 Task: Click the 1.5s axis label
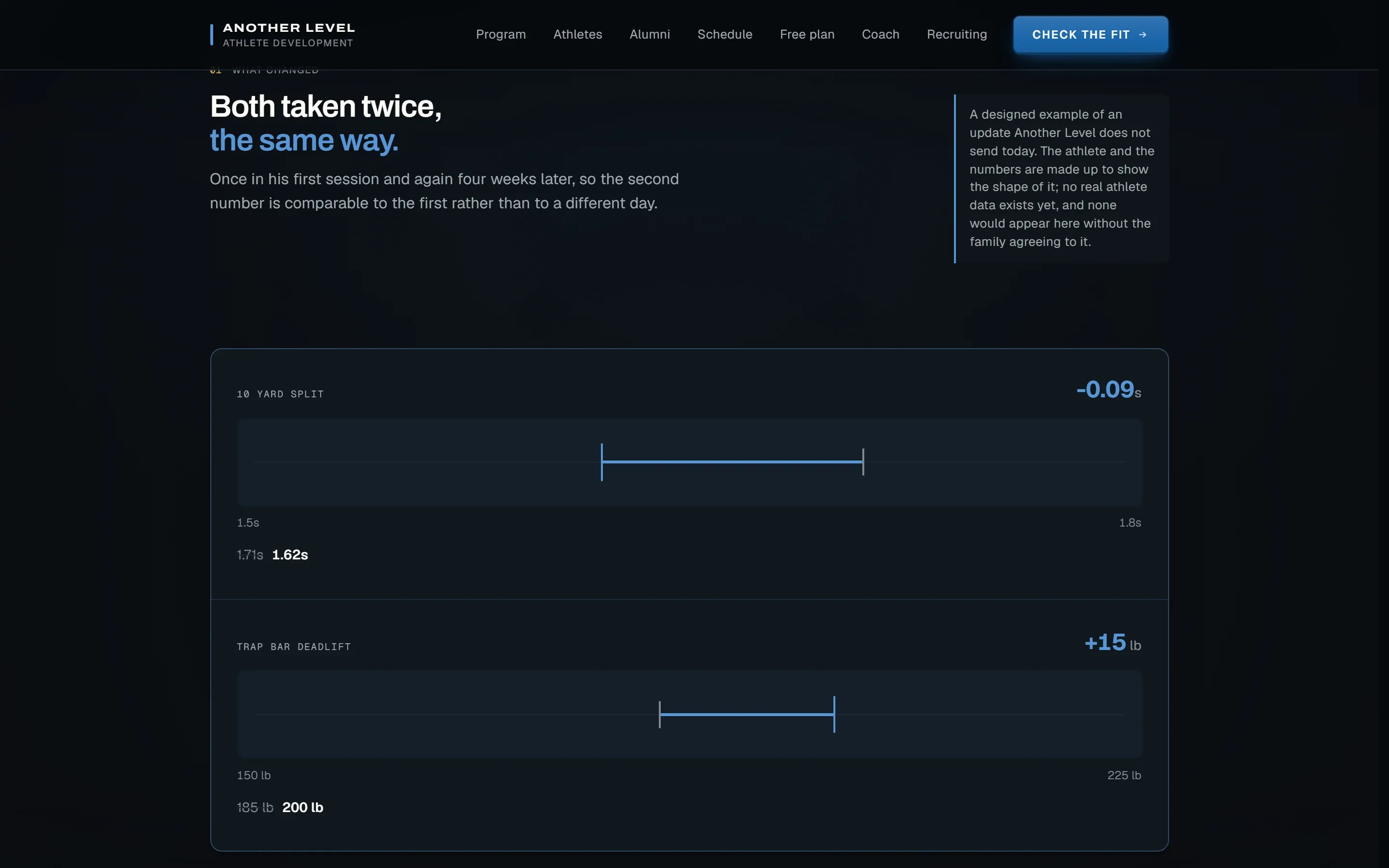point(248,522)
